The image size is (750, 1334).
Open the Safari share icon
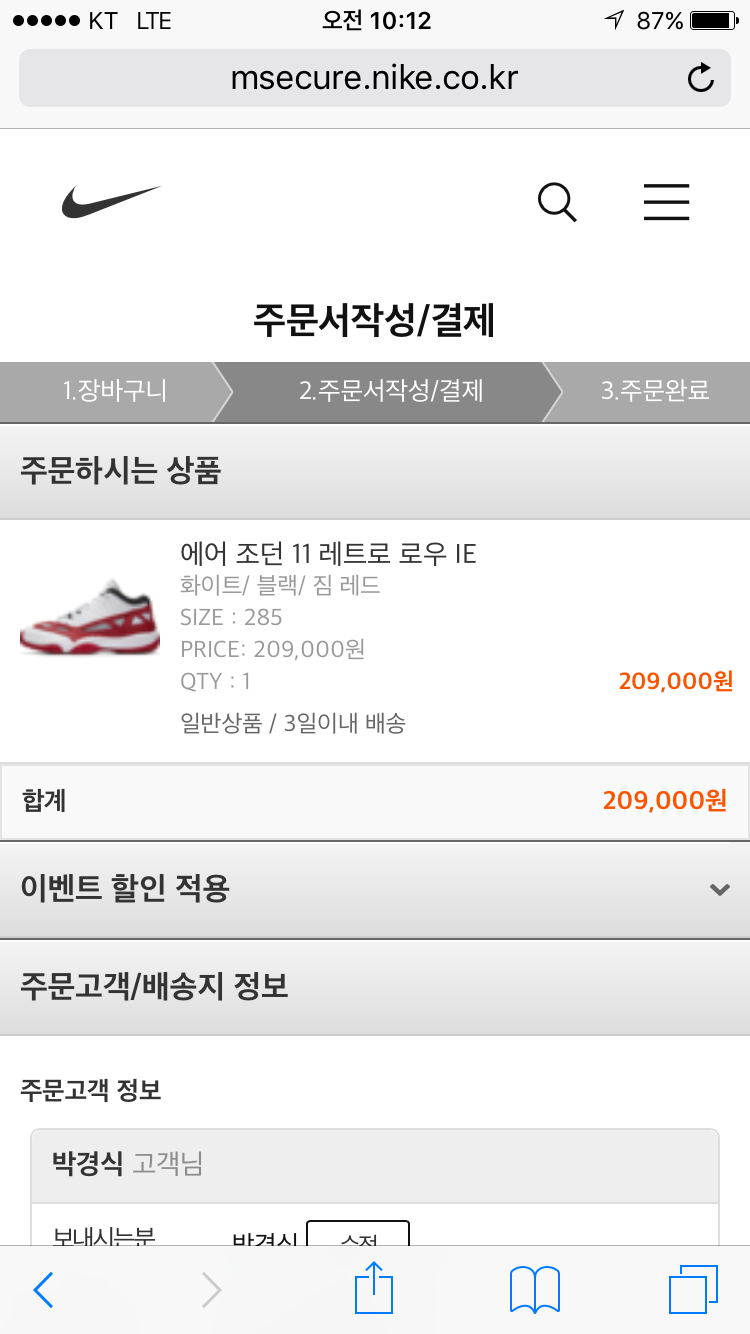[x=374, y=1287]
